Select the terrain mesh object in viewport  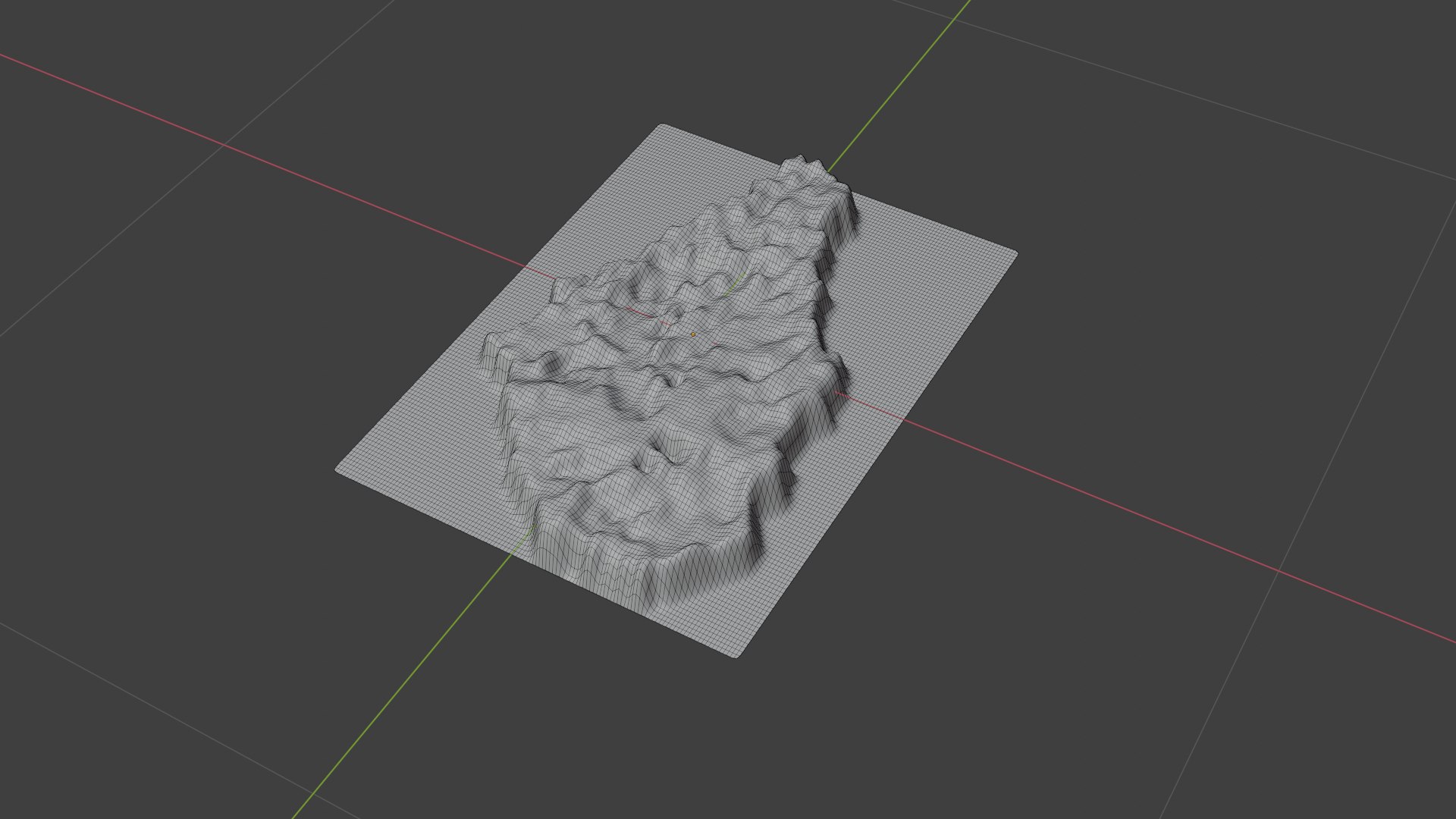tap(676, 391)
